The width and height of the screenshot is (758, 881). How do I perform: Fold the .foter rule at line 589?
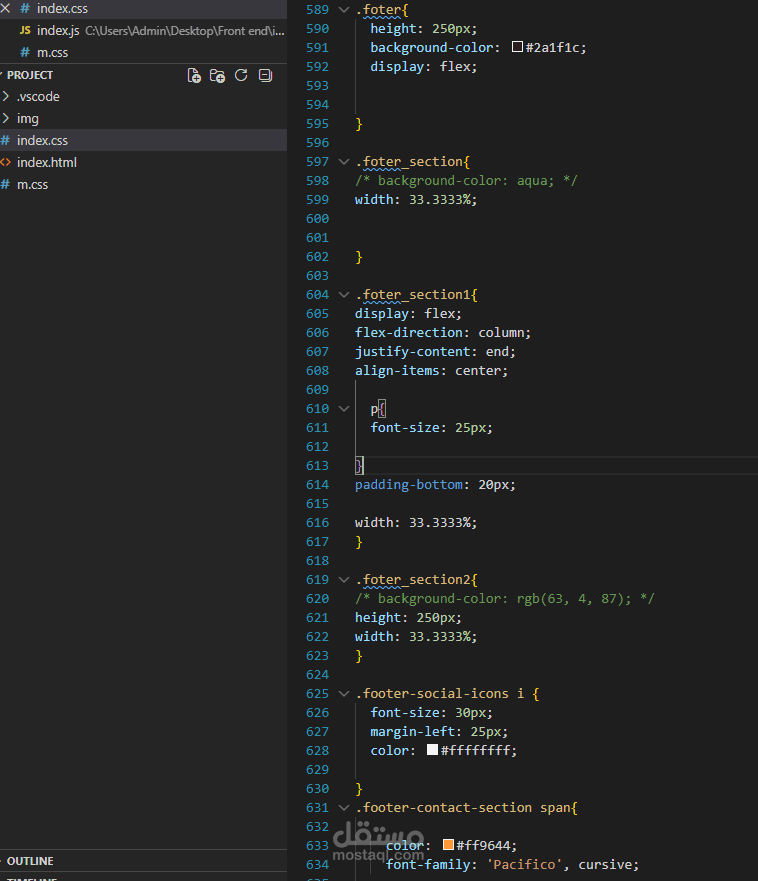tap(344, 10)
